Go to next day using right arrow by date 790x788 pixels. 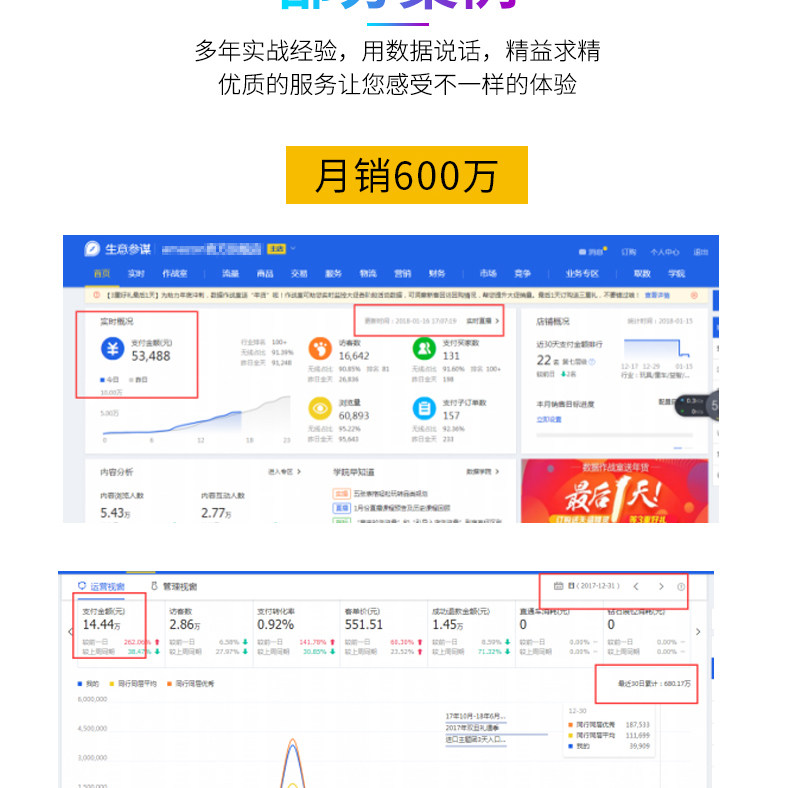tap(661, 586)
